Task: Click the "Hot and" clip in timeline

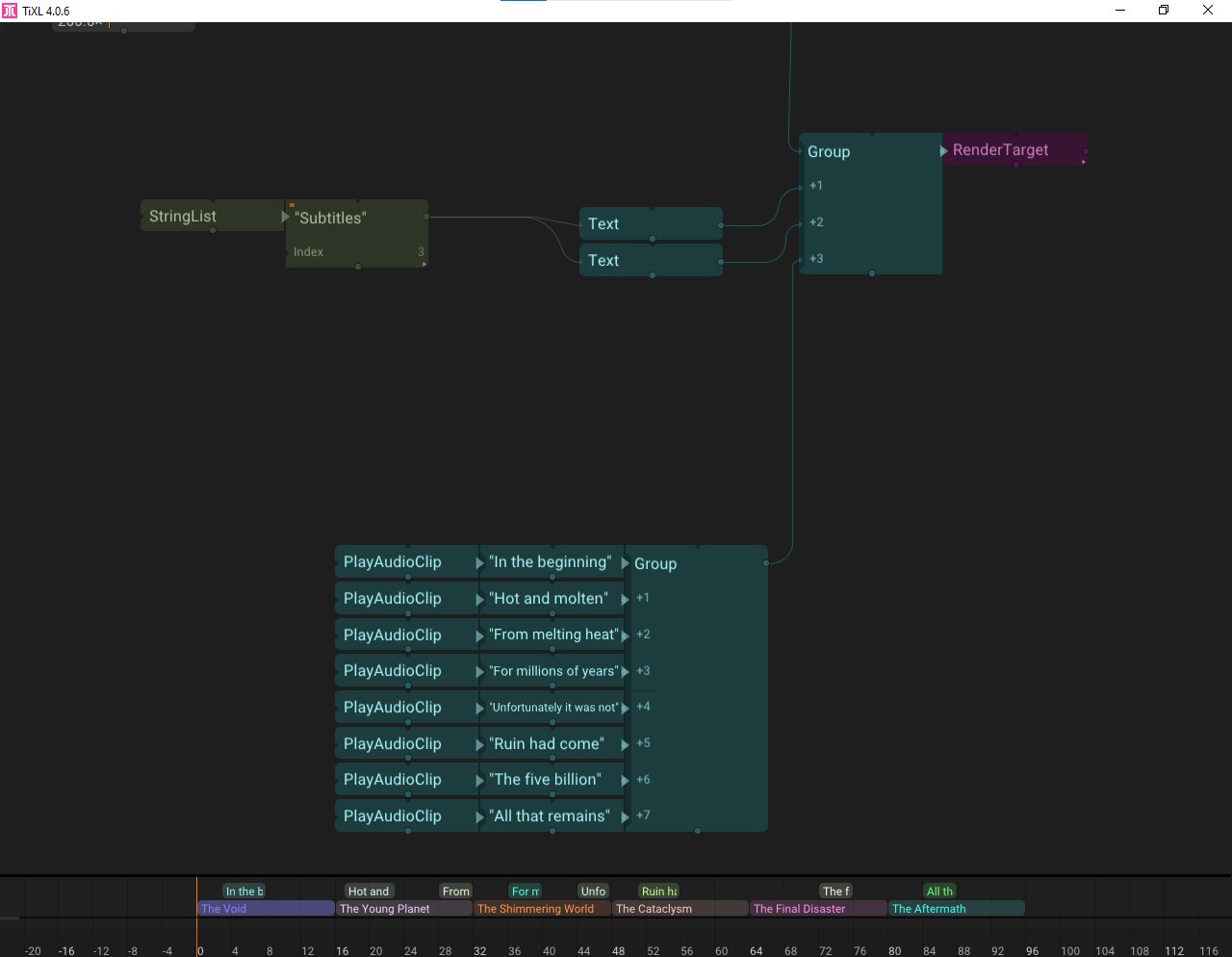Action: [x=369, y=892]
